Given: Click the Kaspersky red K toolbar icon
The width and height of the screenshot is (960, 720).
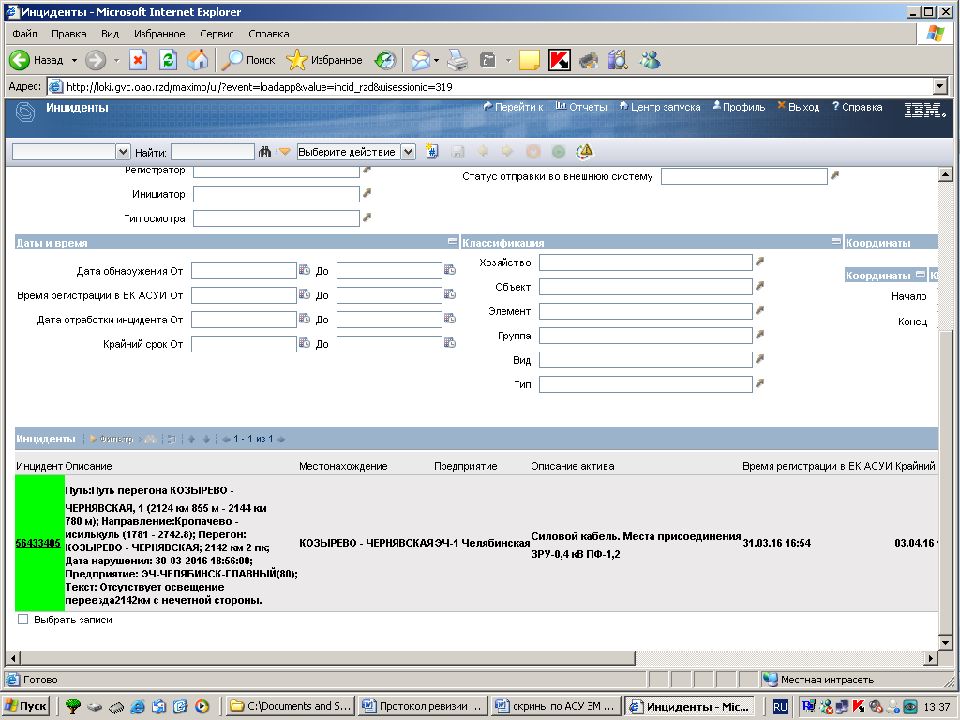Looking at the screenshot, I should 559,60.
